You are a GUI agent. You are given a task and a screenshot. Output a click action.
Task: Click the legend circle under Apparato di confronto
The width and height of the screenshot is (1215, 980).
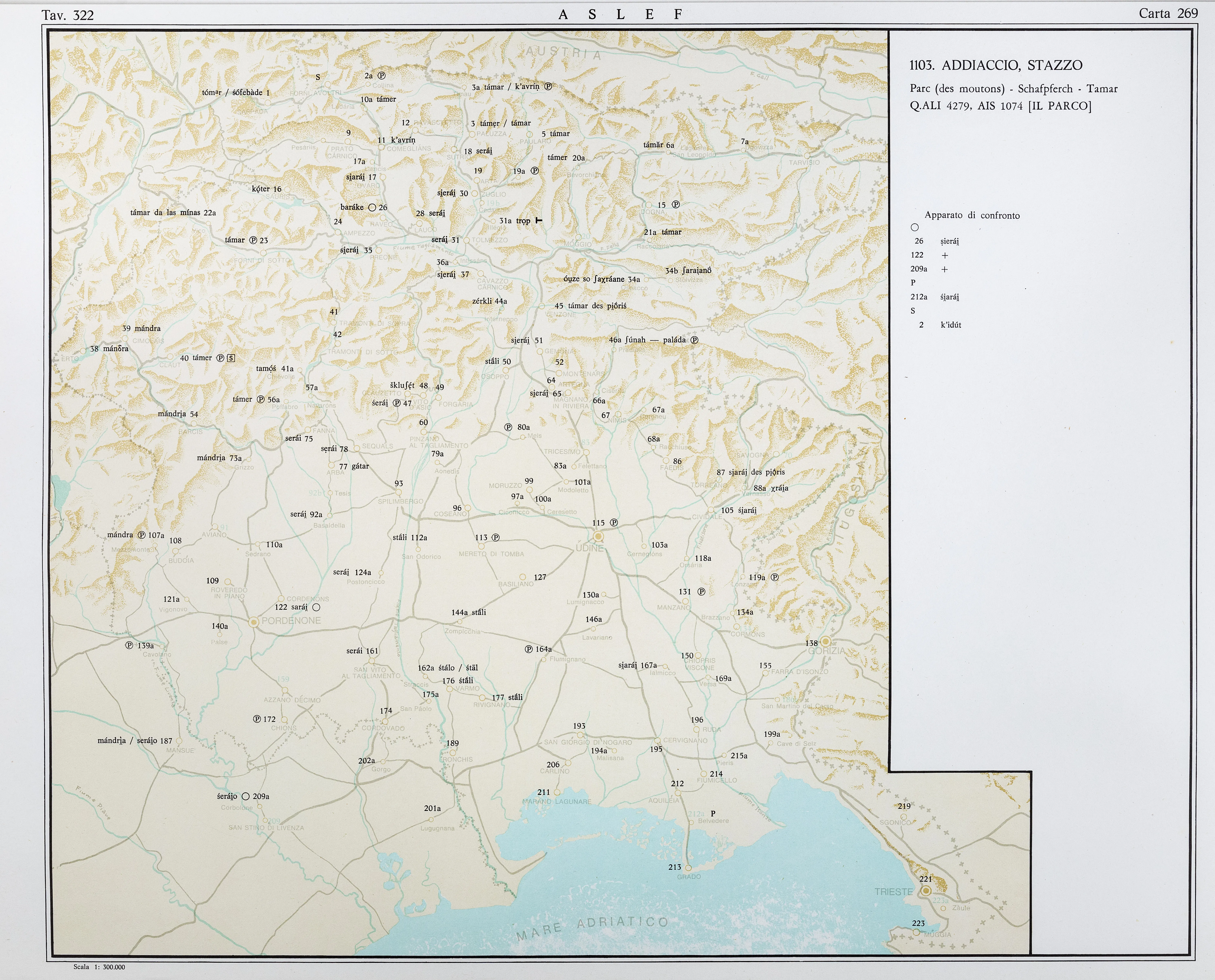click(915, 227)
